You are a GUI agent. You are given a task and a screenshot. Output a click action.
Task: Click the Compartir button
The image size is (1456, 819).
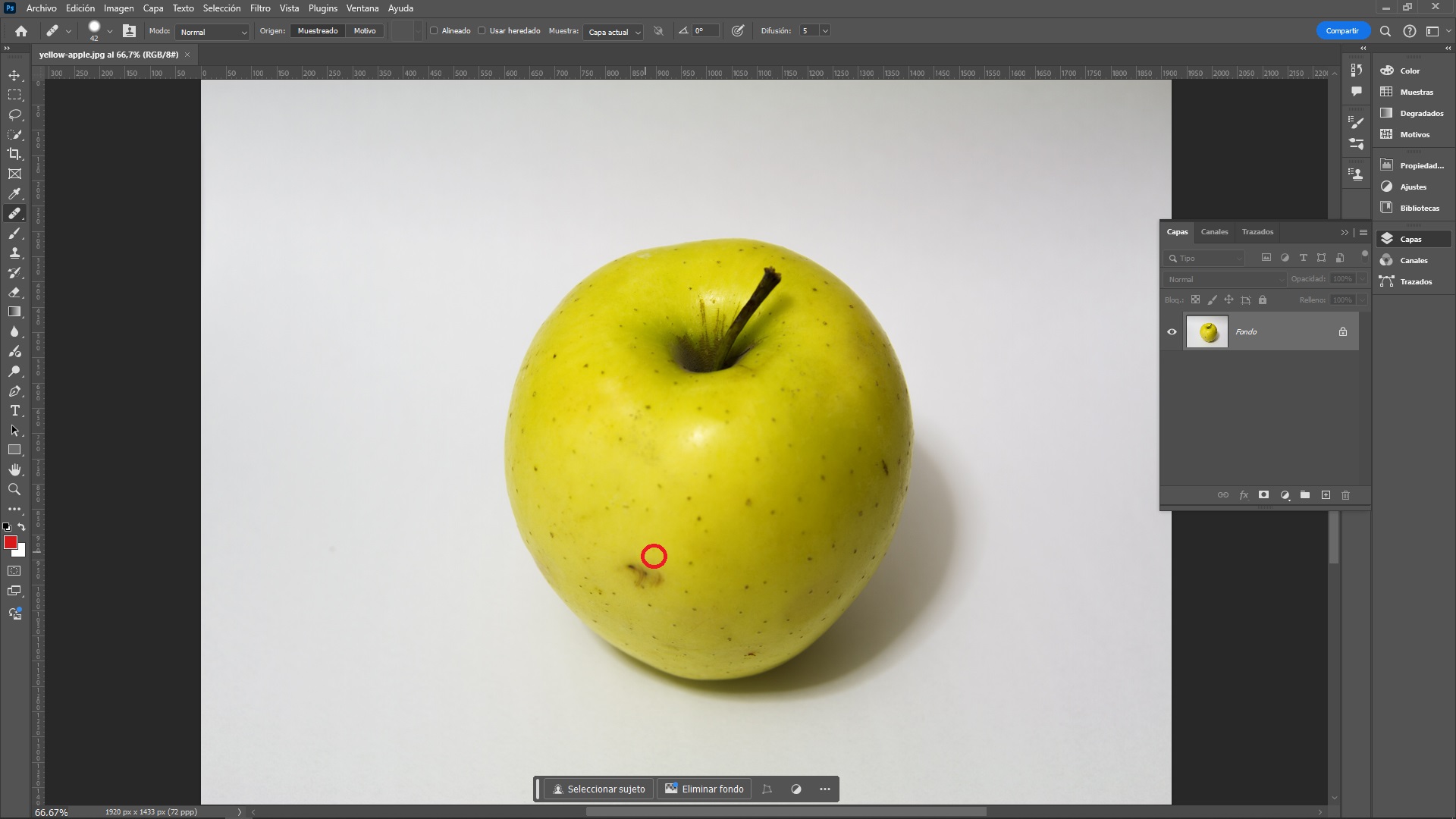coord(1342,31)
